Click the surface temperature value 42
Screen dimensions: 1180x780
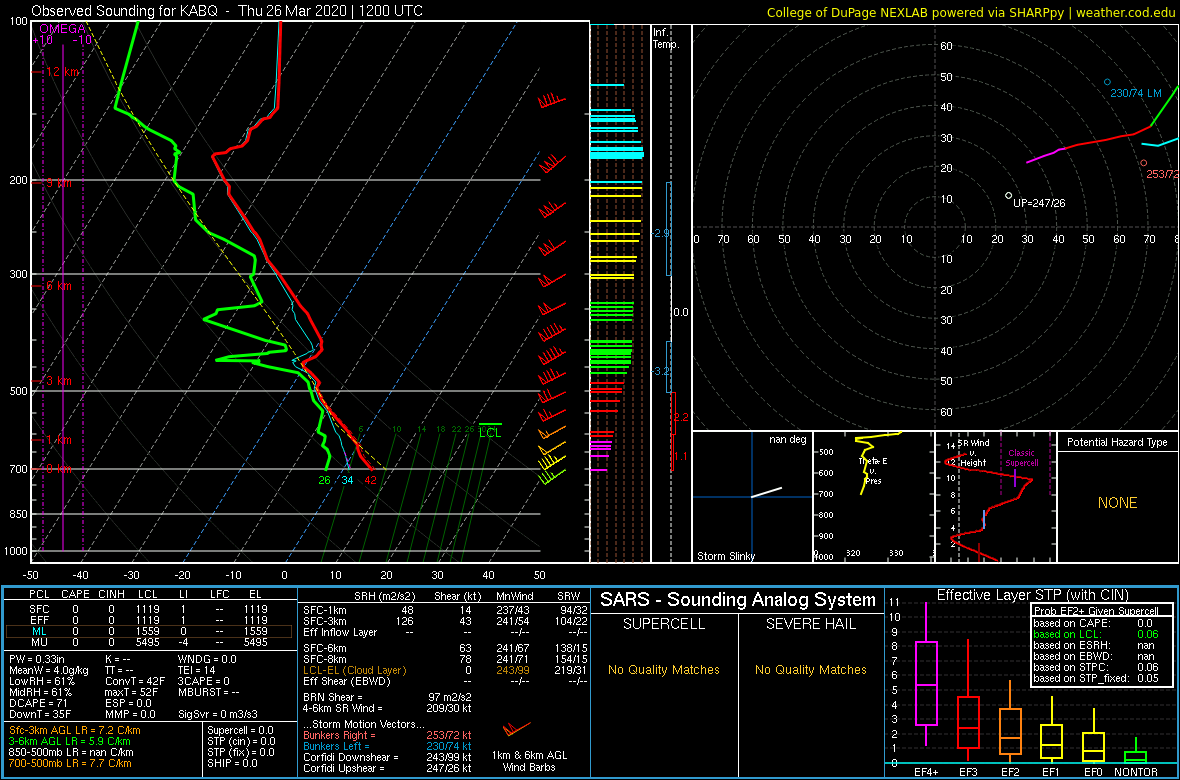[x=370, y=480]
